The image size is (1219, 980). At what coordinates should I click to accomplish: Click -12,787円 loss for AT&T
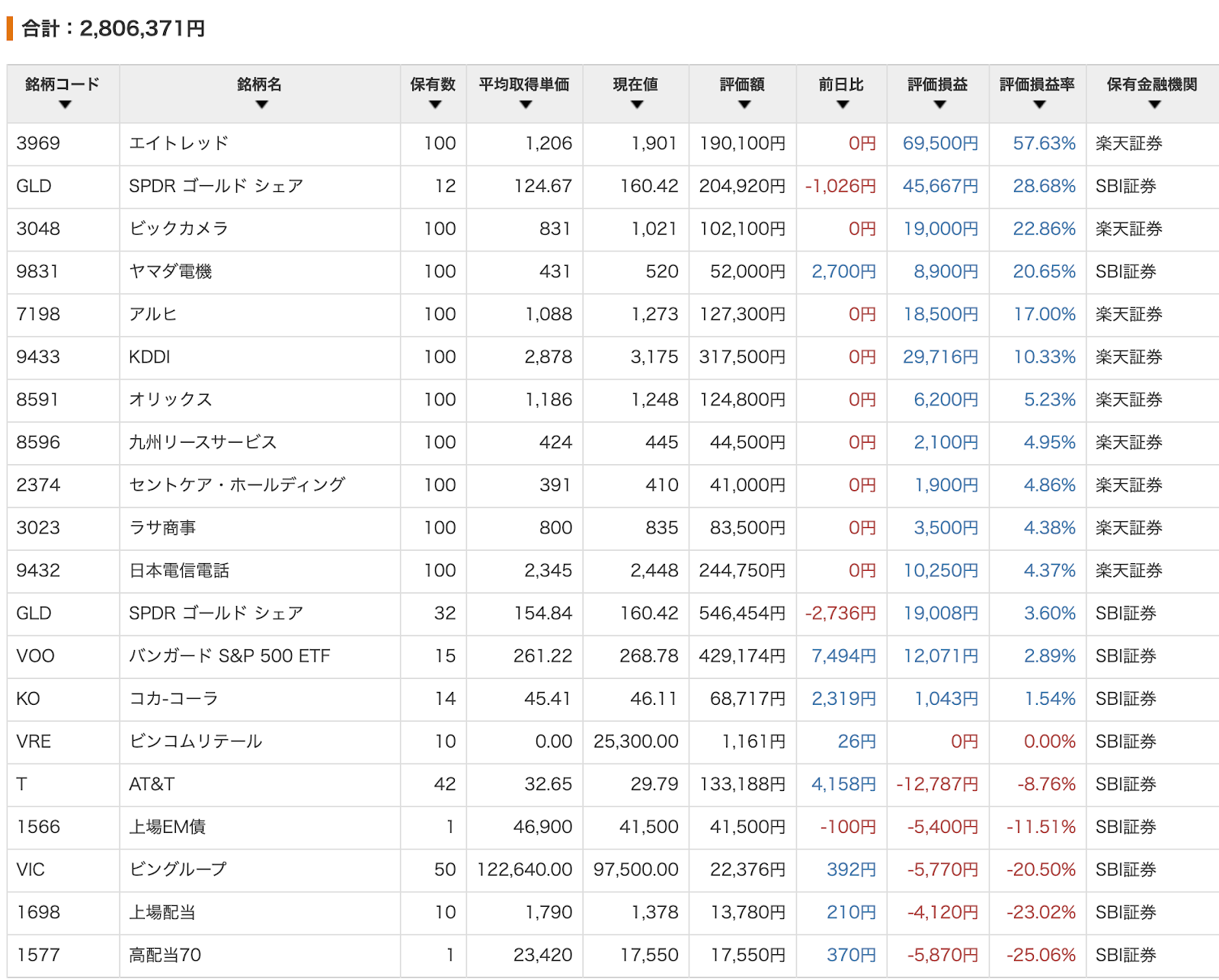(x=937, y=783)
